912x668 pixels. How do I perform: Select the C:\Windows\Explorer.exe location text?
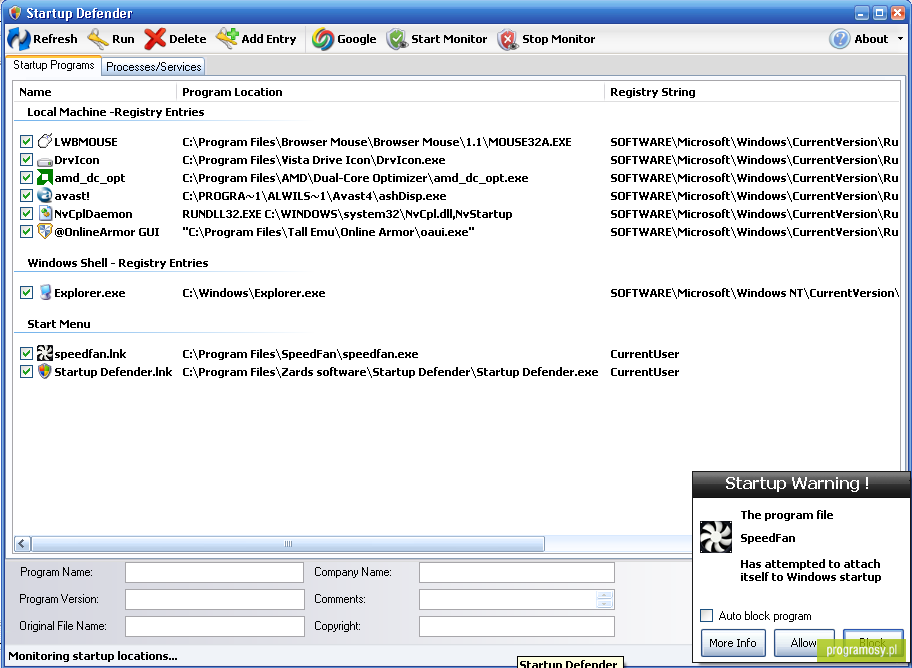254,293
